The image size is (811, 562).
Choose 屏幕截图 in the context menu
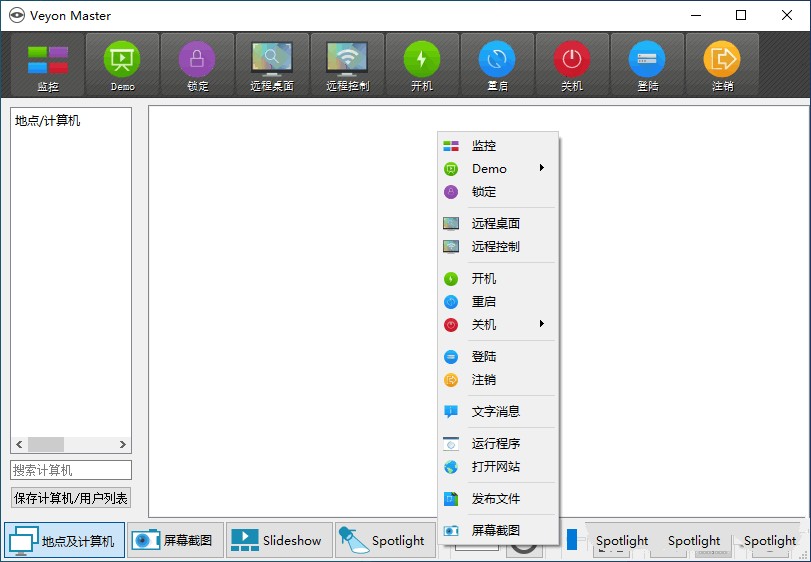pyautogui.click(x=498, y=530)
